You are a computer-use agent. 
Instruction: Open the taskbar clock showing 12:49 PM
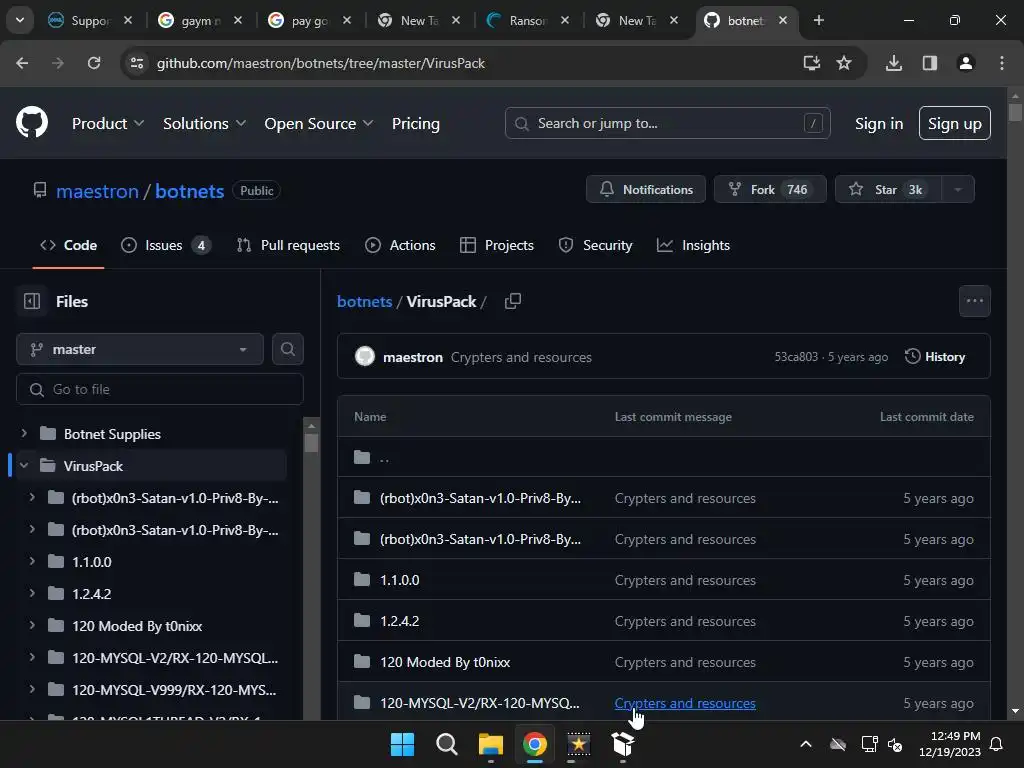pos(950,744)
